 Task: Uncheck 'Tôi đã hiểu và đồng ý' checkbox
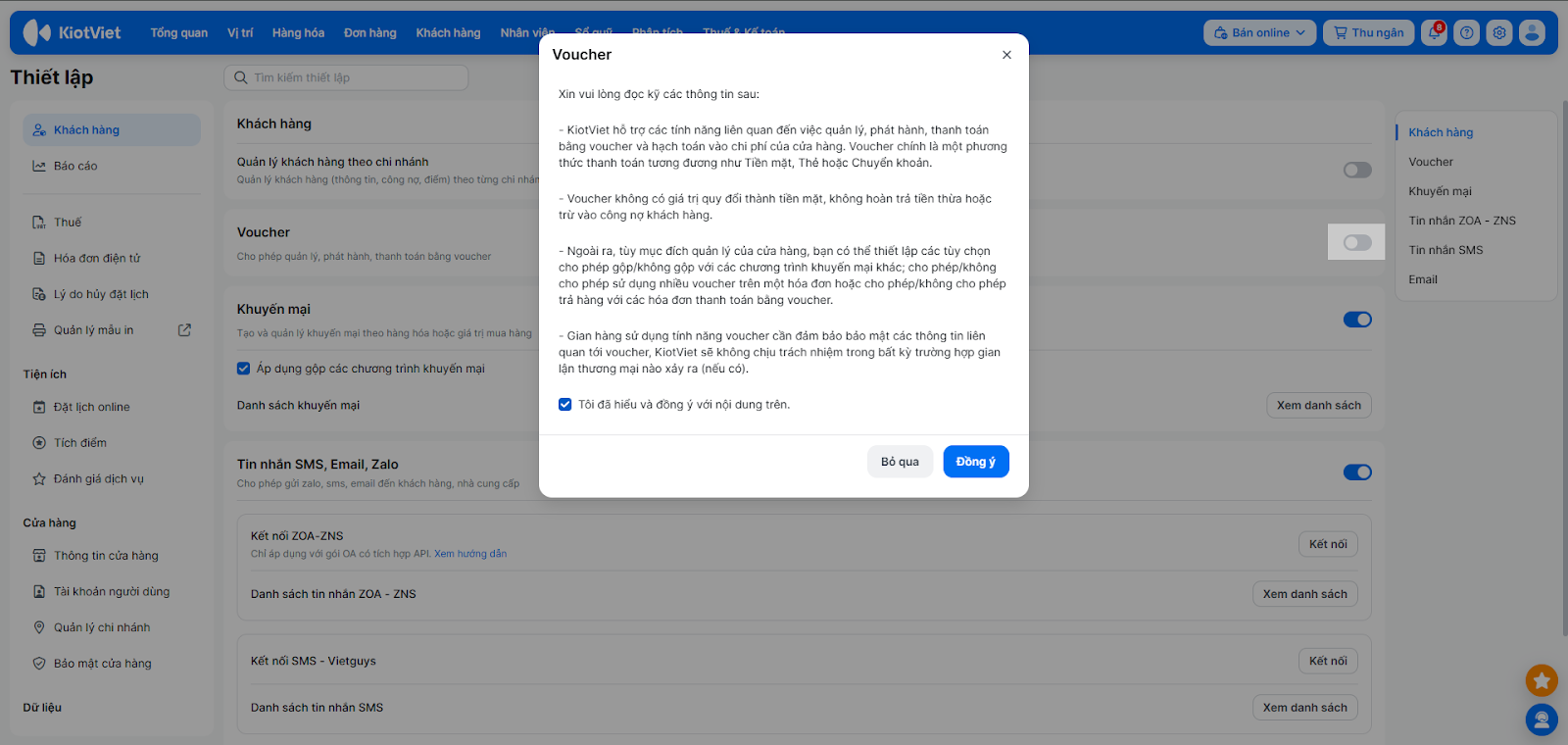pos(565,405)
